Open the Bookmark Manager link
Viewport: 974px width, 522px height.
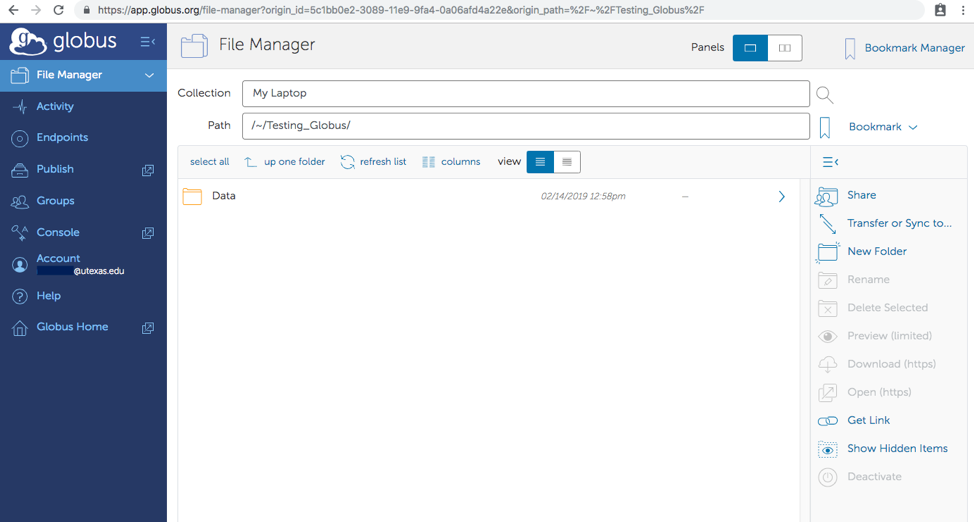point(914,48)
